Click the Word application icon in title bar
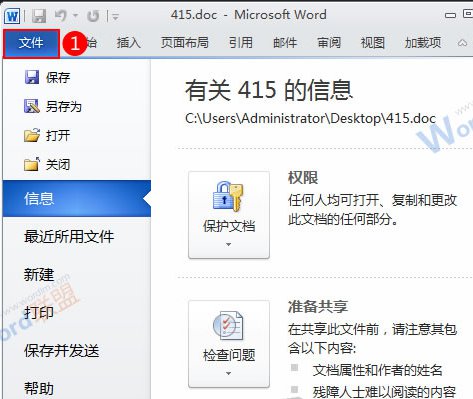Viewport: 473px width, 399px height. coord(12,16)
